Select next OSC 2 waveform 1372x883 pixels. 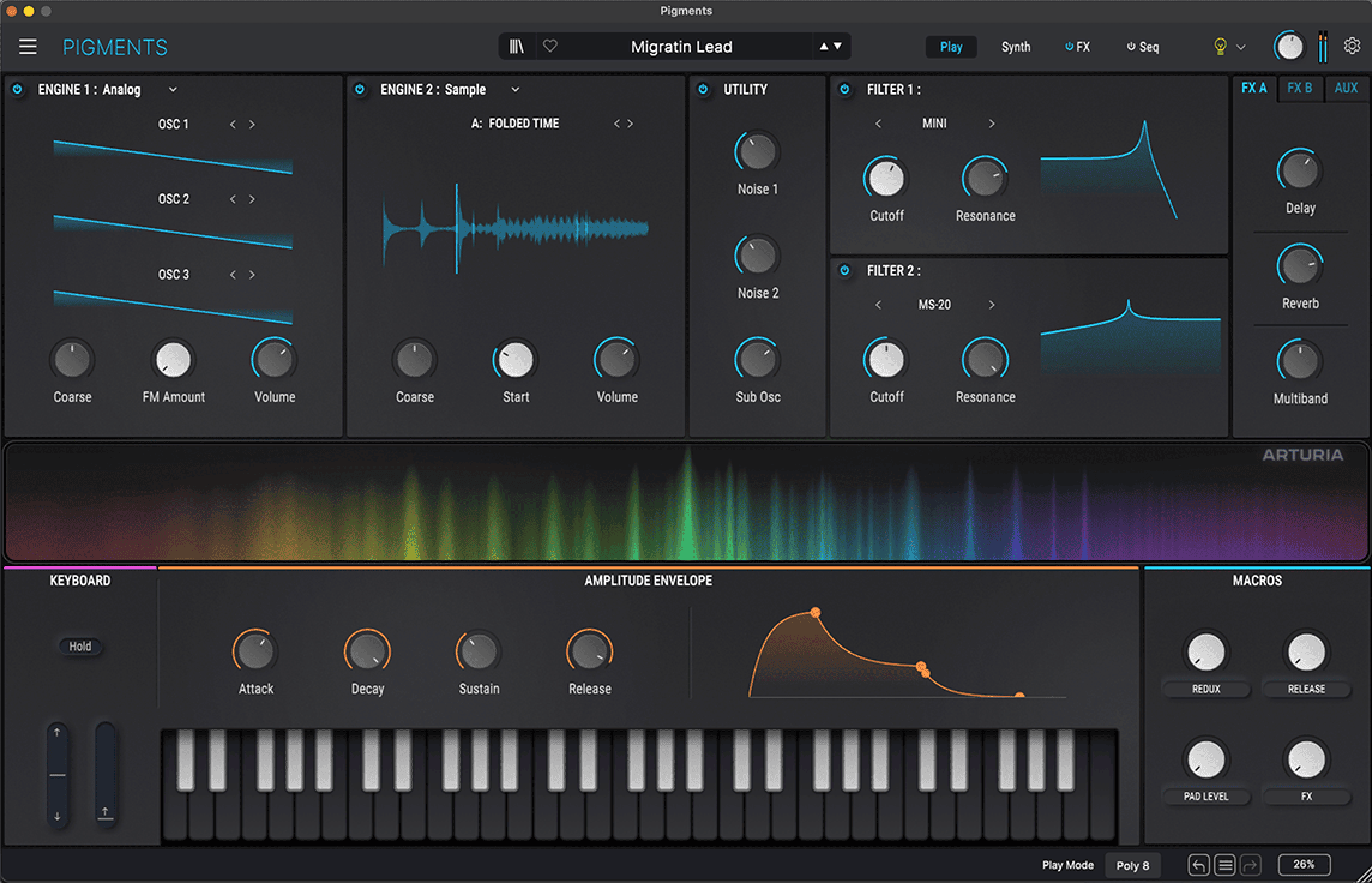point(252,199)
